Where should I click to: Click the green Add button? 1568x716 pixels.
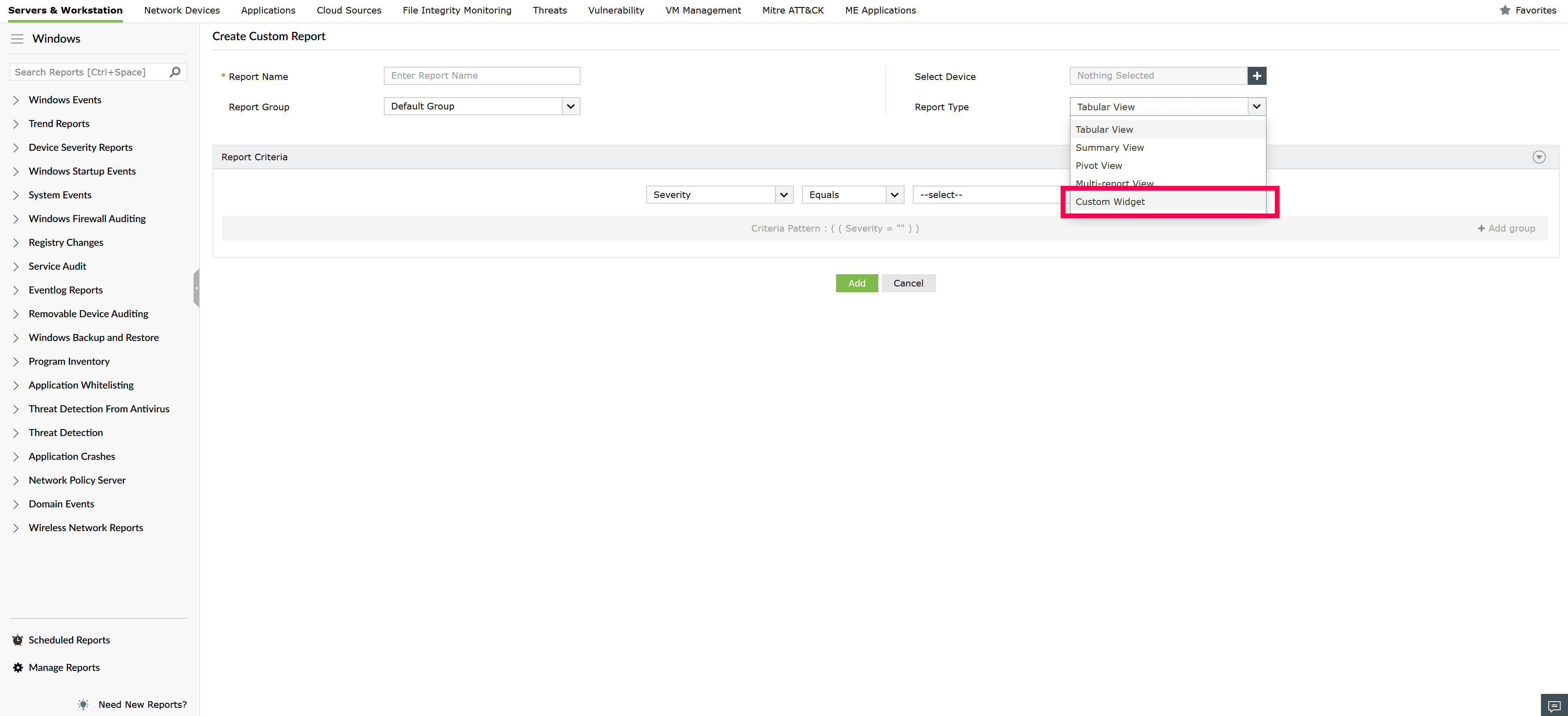click(x=857, y=283)
